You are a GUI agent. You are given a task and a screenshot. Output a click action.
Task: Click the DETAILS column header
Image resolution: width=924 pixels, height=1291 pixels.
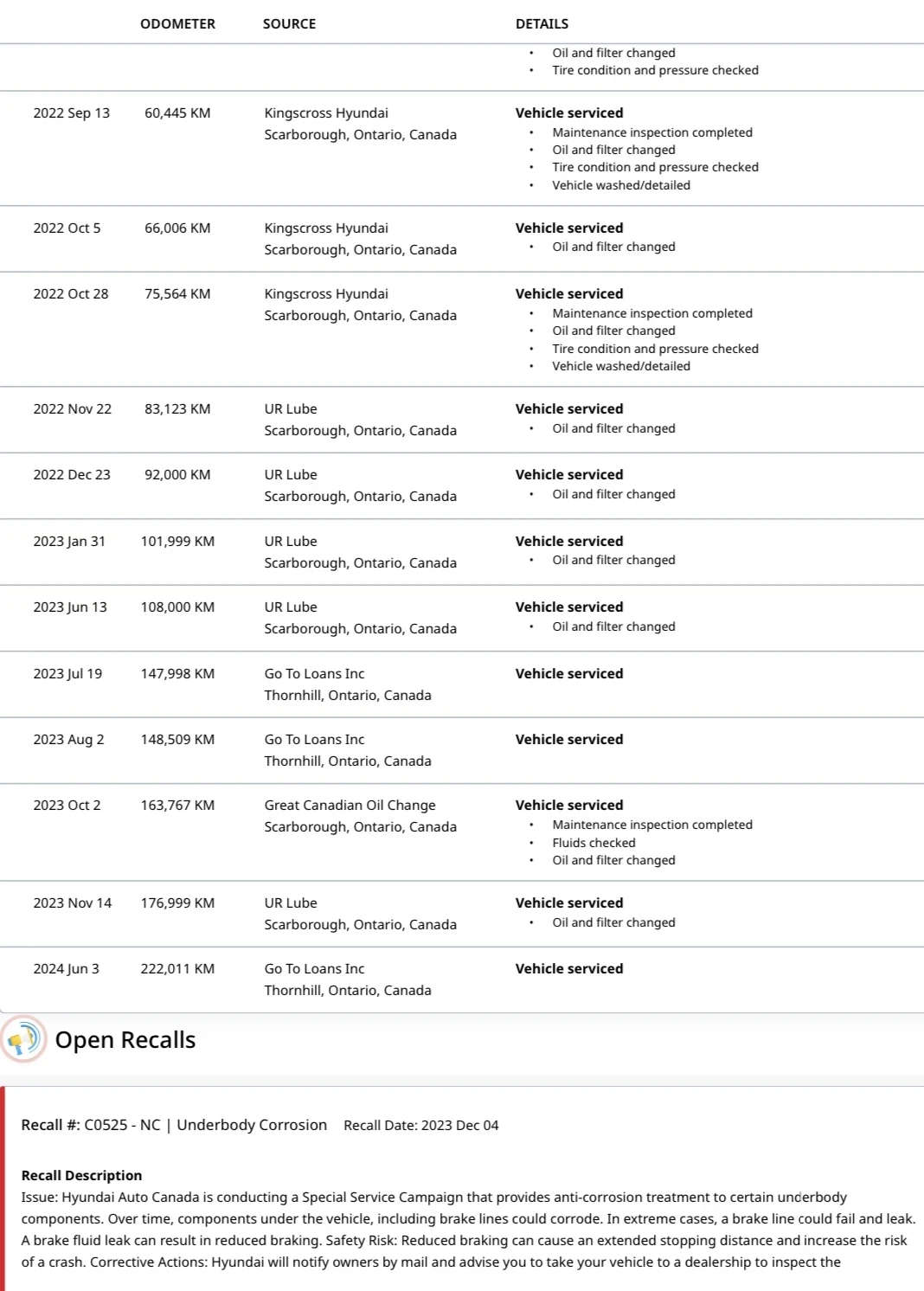click(542, 24)
